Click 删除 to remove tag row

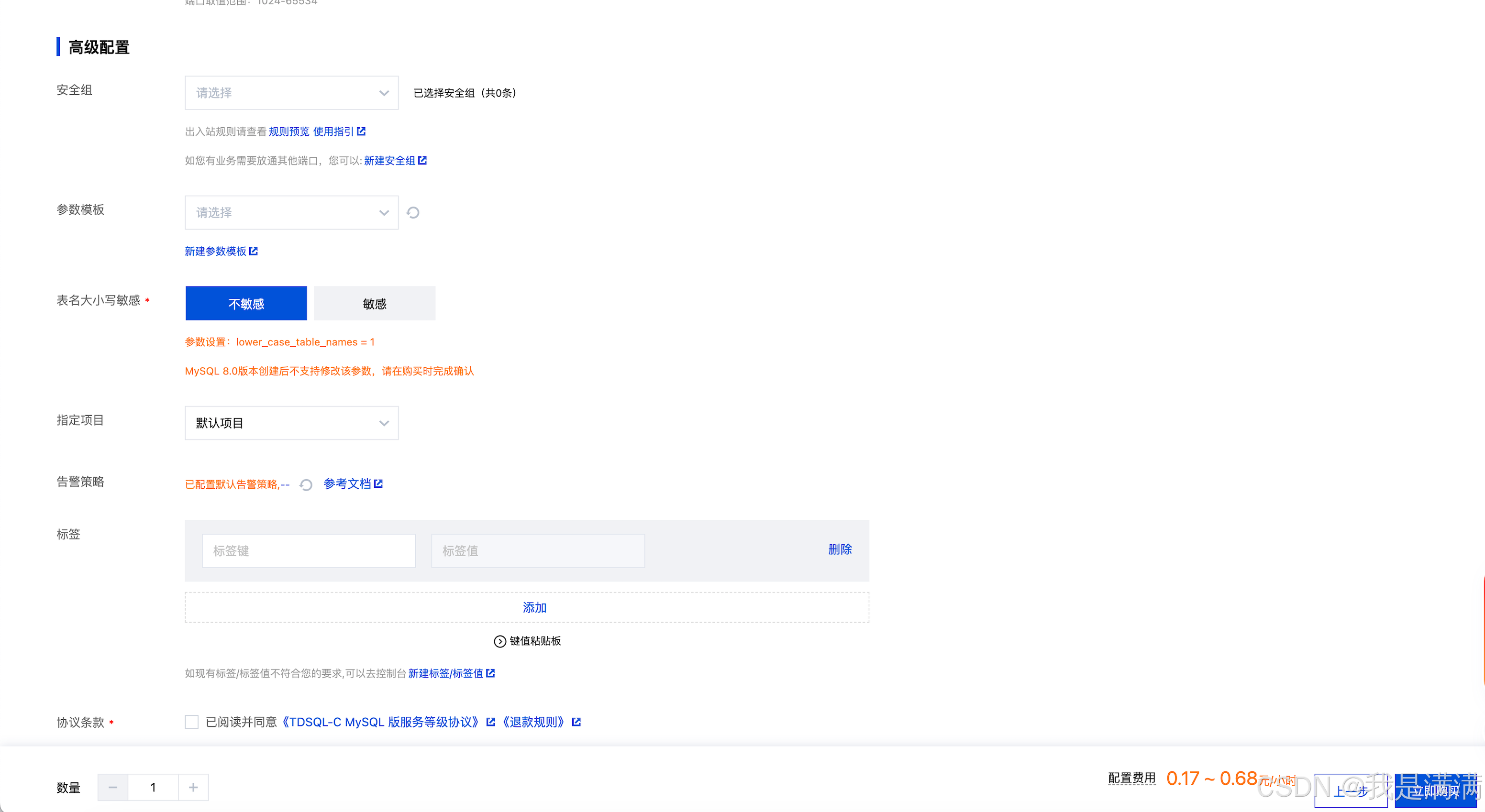coord(839,549)
